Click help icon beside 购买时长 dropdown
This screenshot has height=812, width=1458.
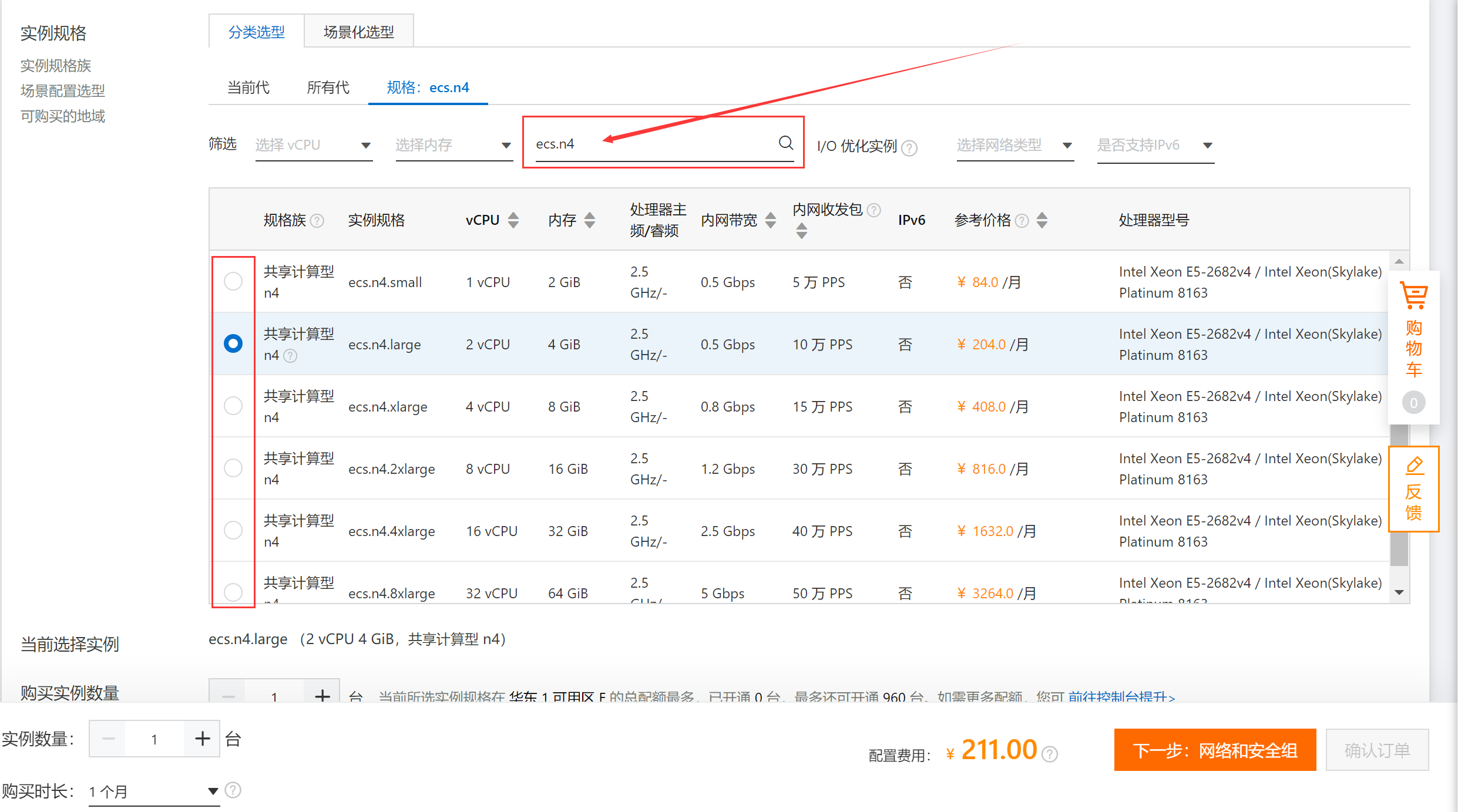point(233,790)
